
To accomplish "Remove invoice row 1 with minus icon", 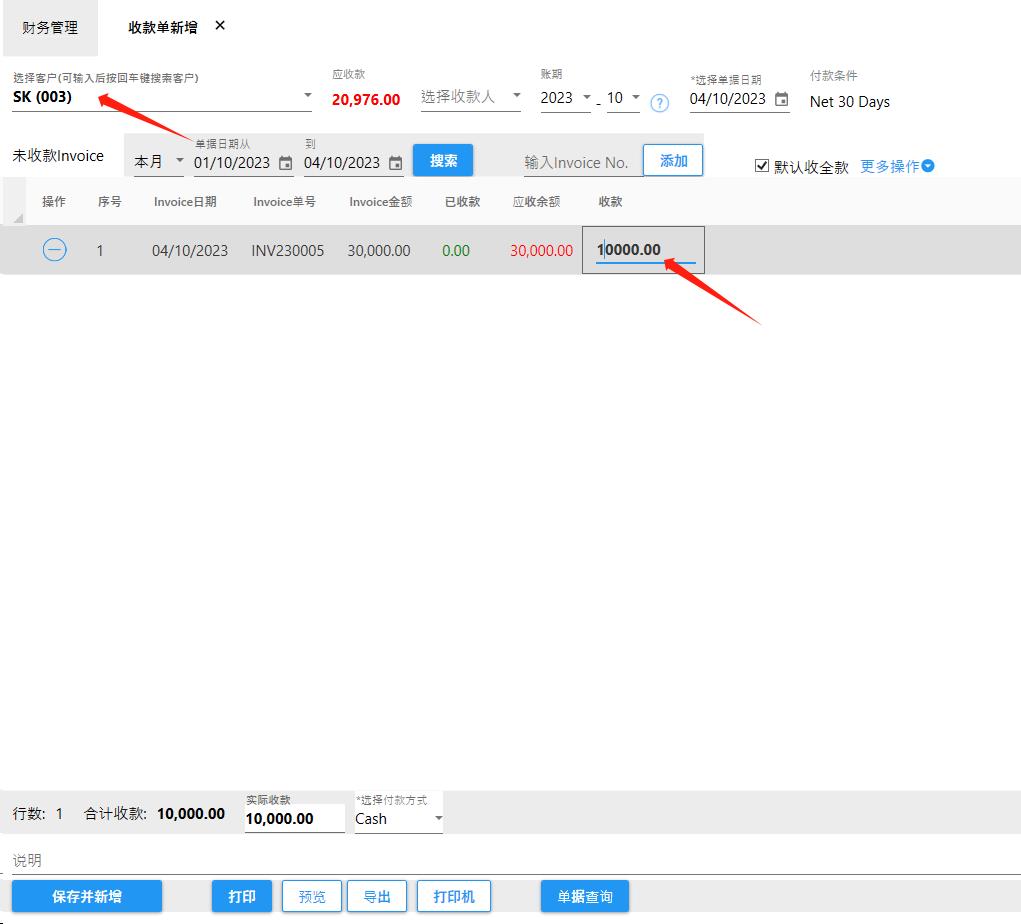I will pos(55,250).
